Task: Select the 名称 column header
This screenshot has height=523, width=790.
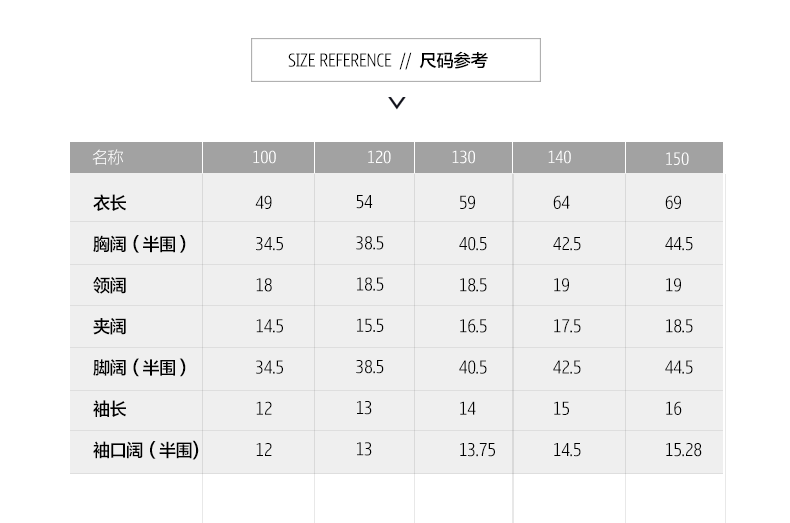Action: (108, 158)
